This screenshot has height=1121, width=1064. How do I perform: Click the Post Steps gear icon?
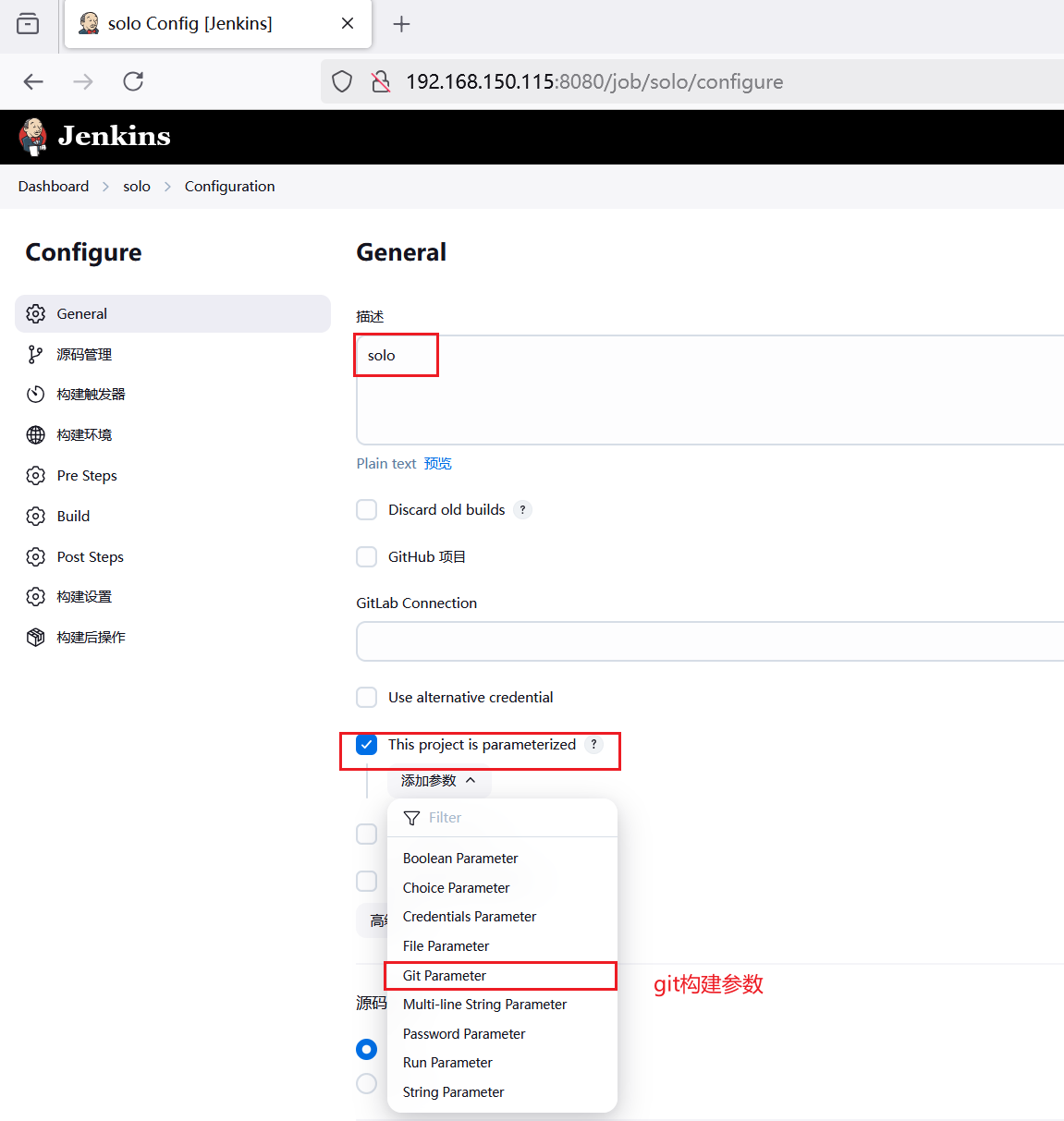click(36, 556)
